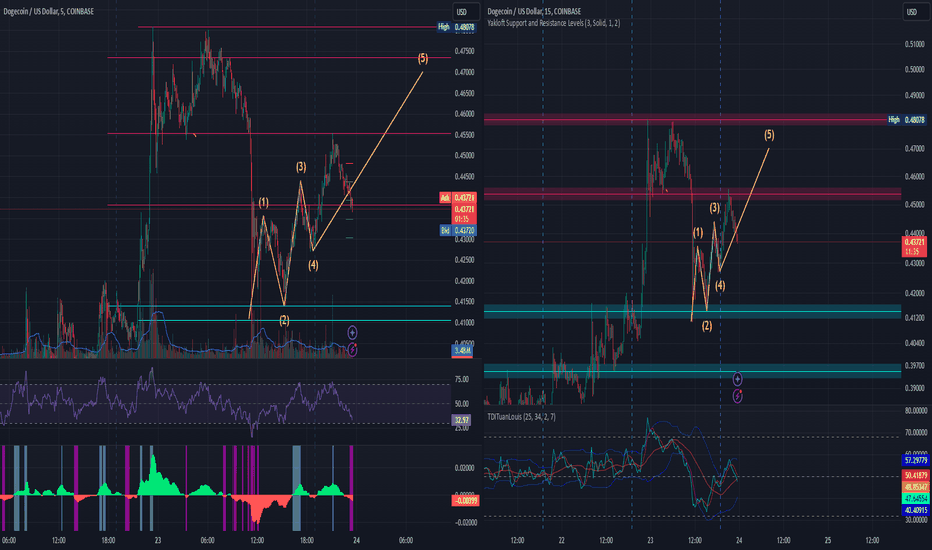
Task: Select wave label (1) on the right chart
Action: point(698,232)
